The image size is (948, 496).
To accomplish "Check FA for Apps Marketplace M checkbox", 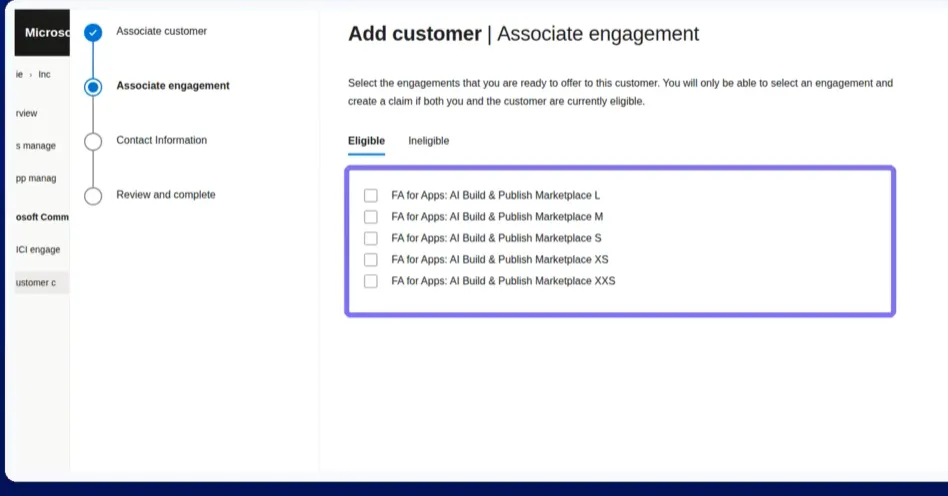I will click(x=371, y=217).
